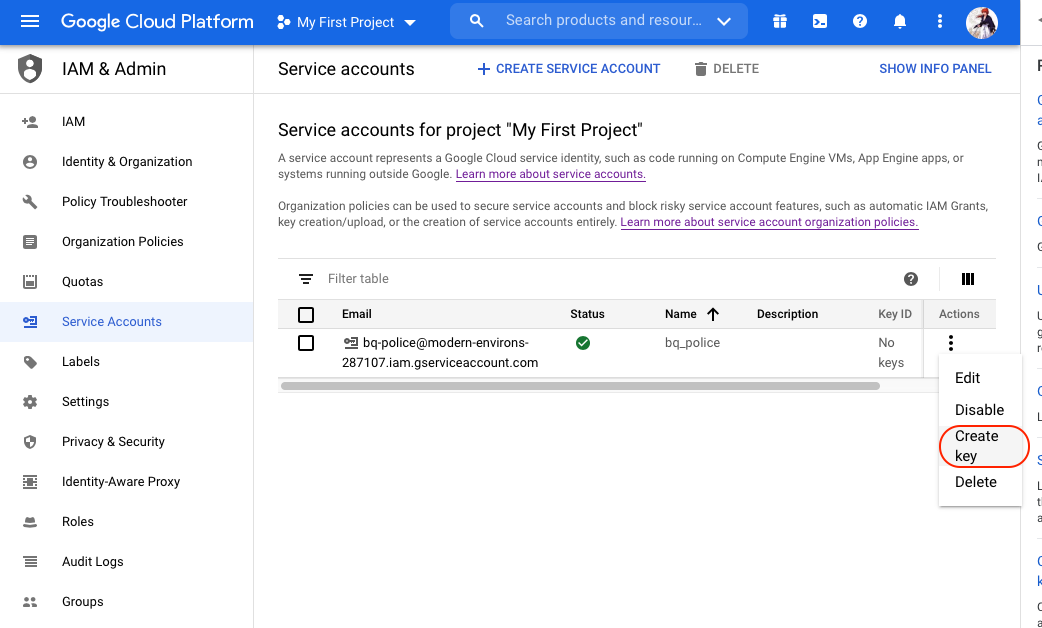Click the Filter table input field

coord(600,279)
